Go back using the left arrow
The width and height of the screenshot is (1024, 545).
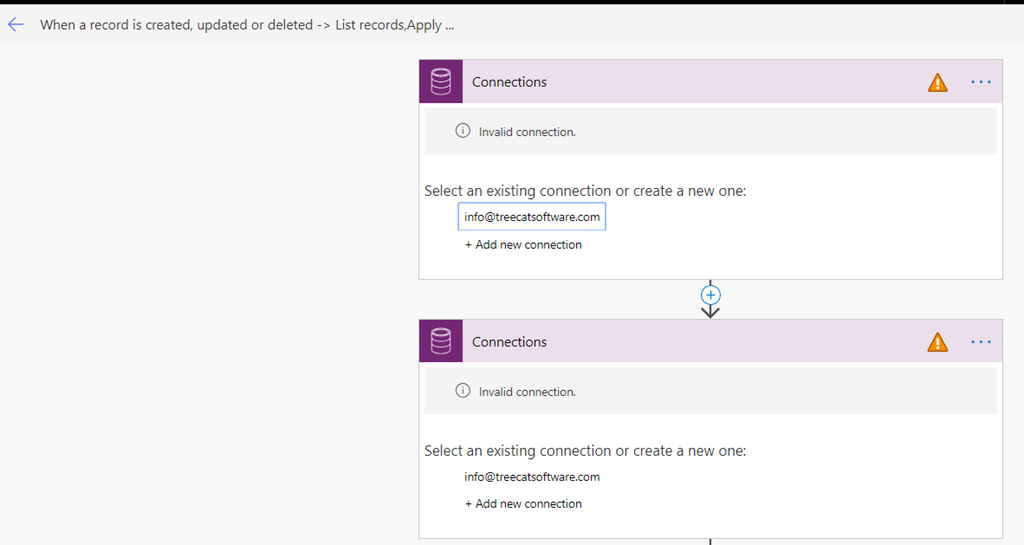point(16,25)
